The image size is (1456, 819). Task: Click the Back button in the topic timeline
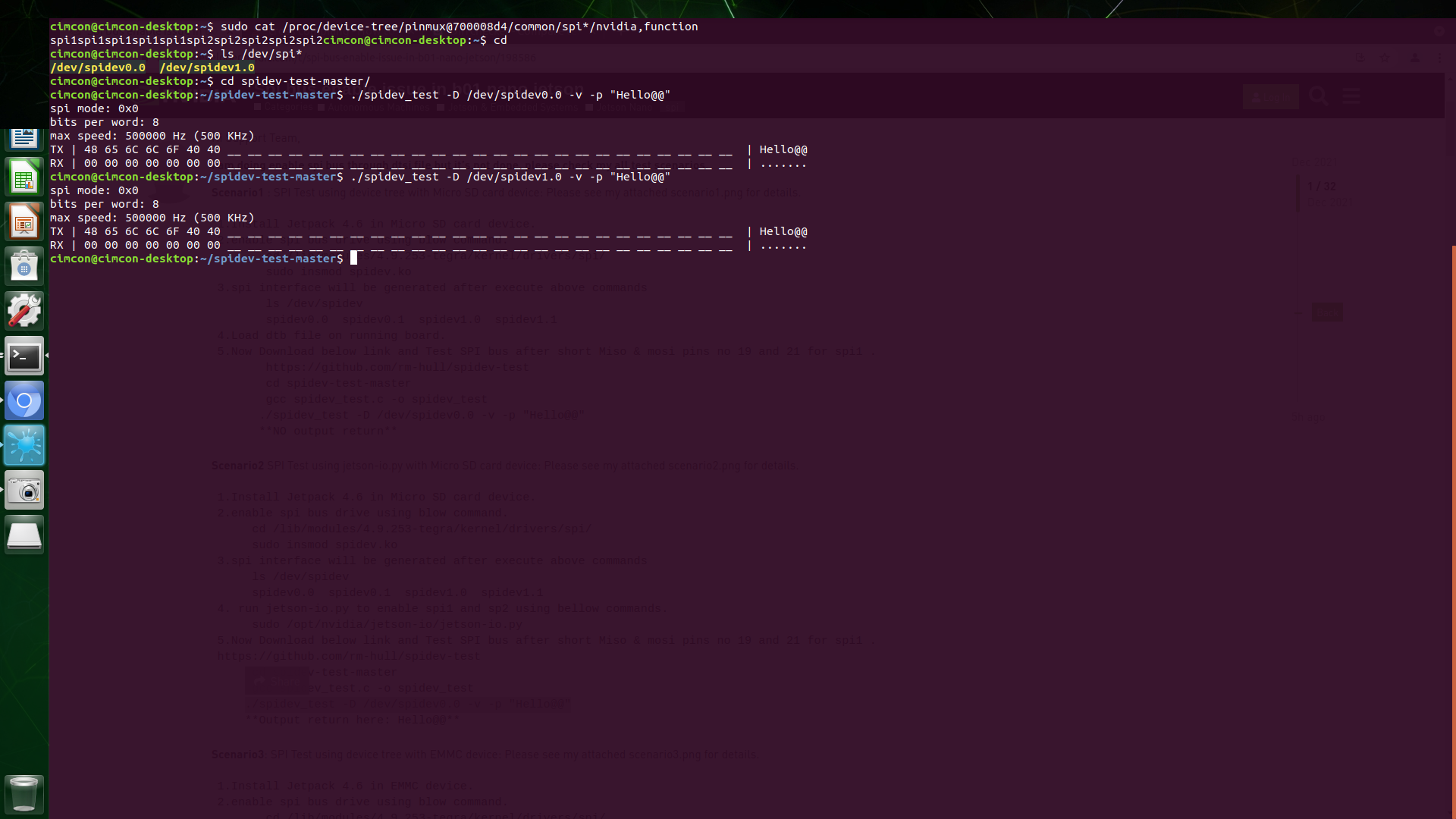click(1327, 312)
